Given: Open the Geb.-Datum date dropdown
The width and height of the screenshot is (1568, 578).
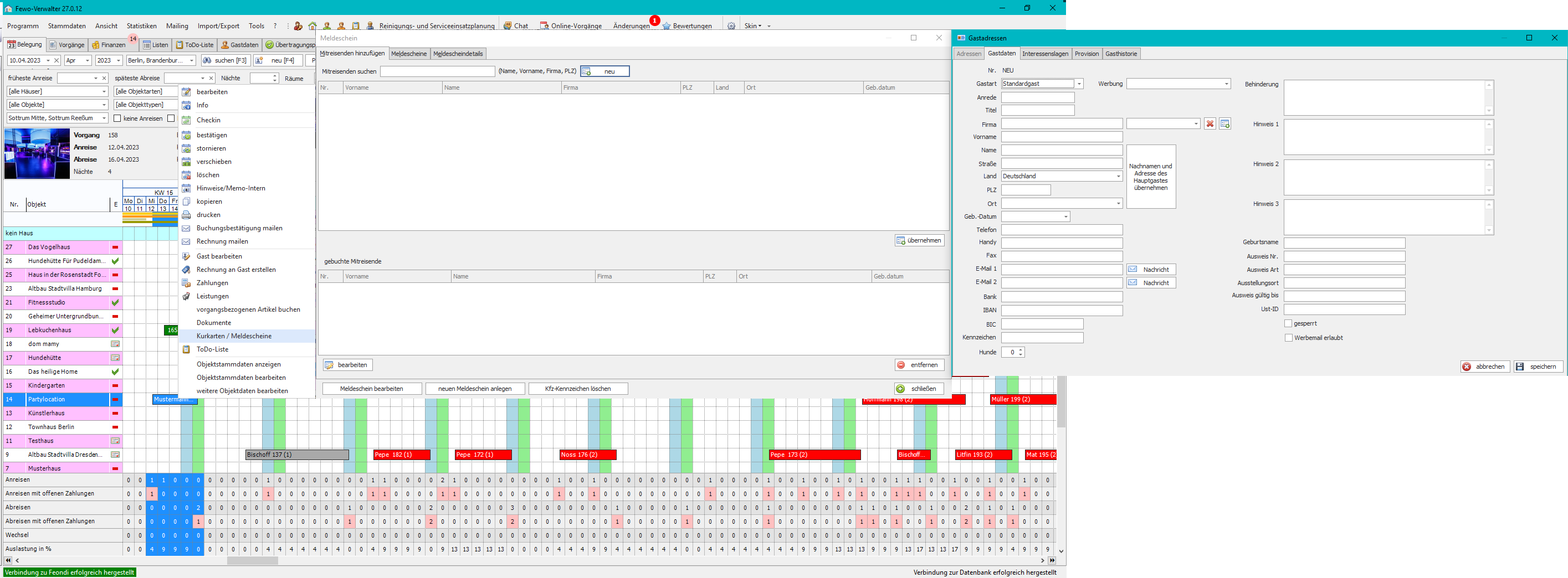Looking at the screenshot, I should coord(1065,216).
